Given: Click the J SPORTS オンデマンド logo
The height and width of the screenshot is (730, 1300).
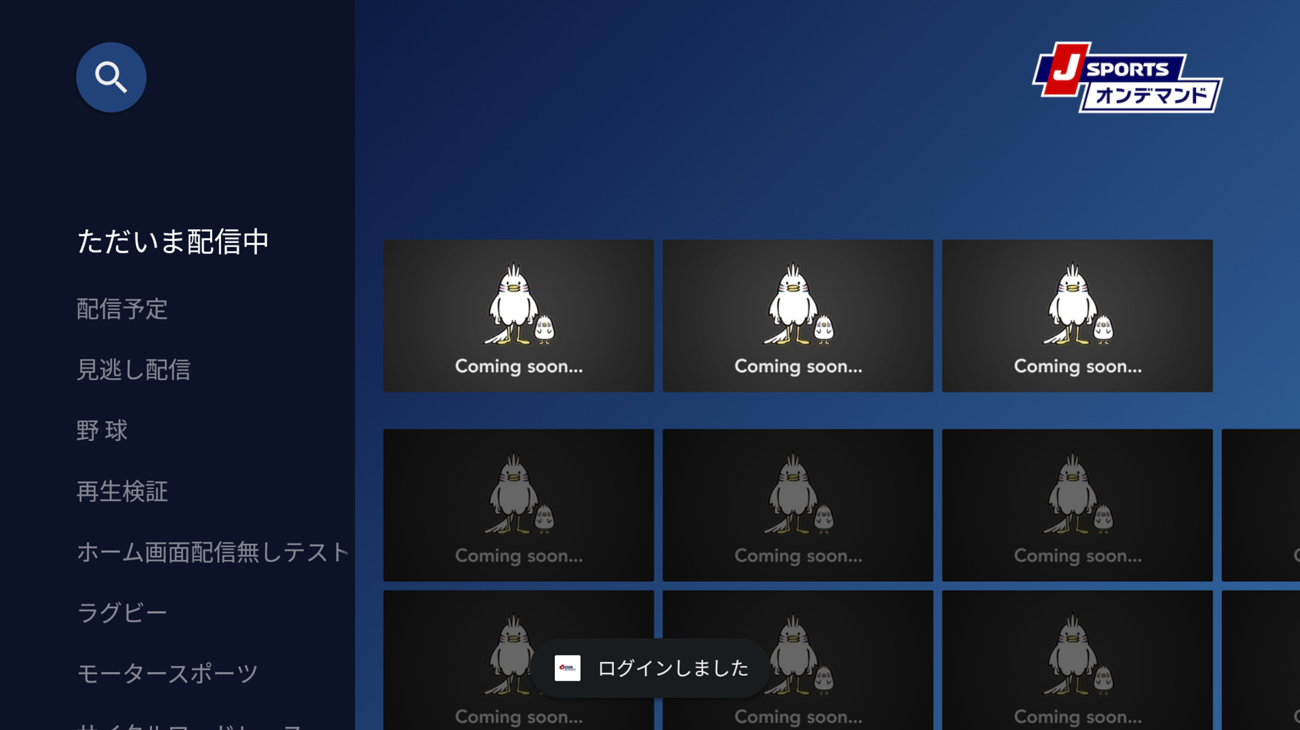Looking at the screenshot, I should [1127, 77].
